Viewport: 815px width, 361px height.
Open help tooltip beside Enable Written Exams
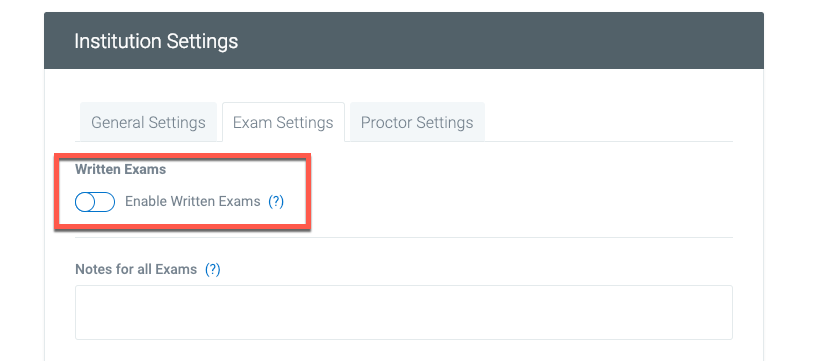(276, 202)
